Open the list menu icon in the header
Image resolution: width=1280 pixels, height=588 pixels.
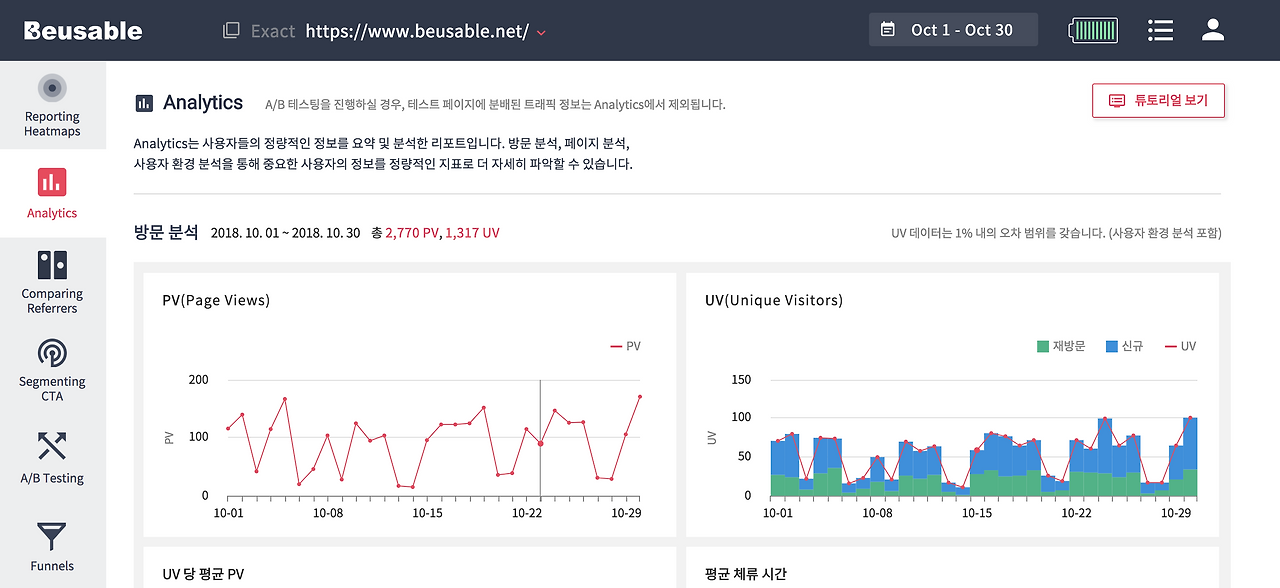[1160, 29]
